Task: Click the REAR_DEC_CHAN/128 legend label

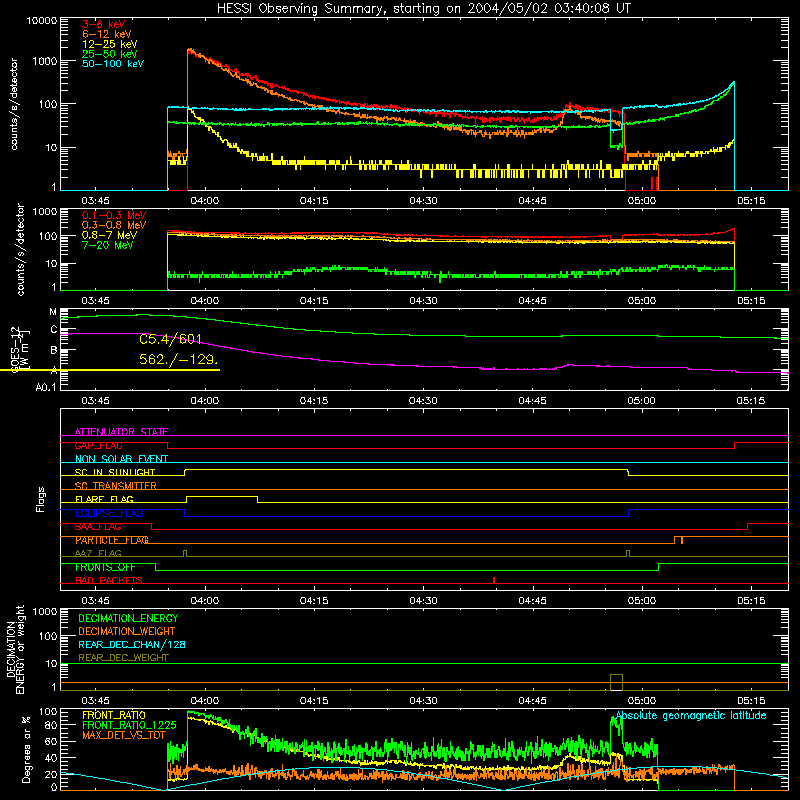Action: coord(132,644)
